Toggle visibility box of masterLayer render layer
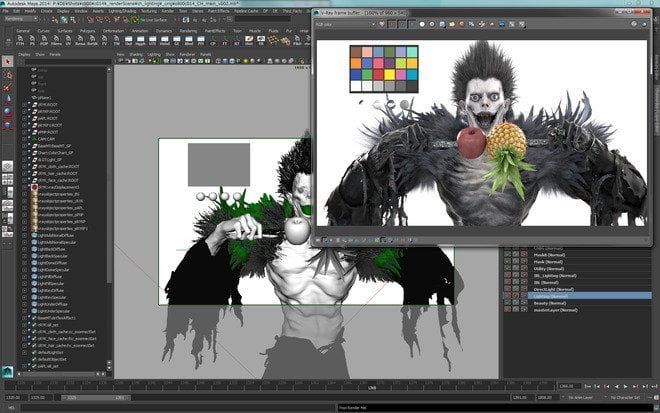The height and width of the screenshot is (413, 660). [508, 310]
